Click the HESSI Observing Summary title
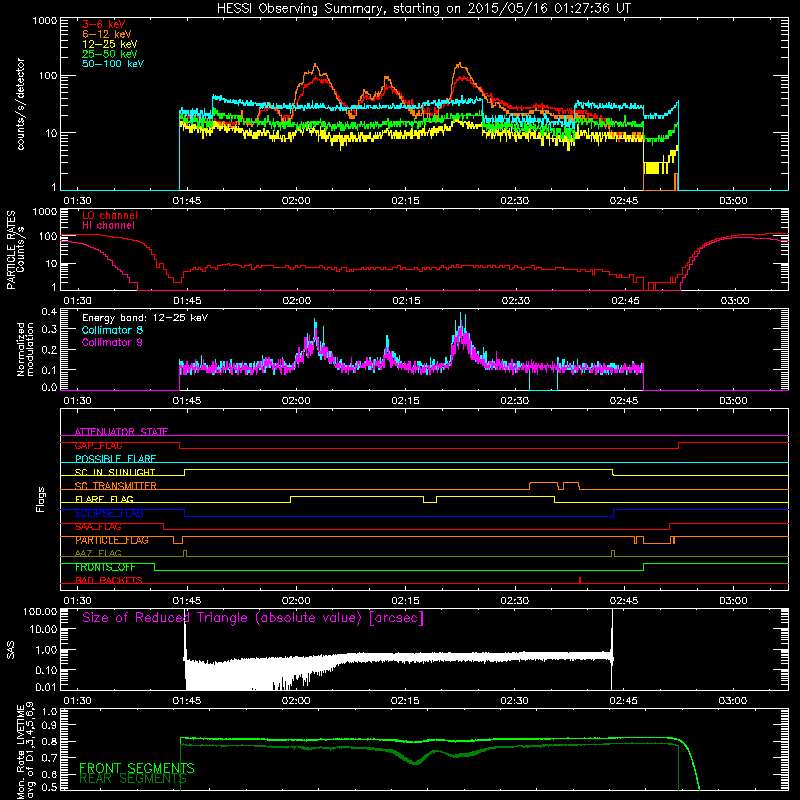This screenshot has width=800, height=800. [x=423, y=9]
